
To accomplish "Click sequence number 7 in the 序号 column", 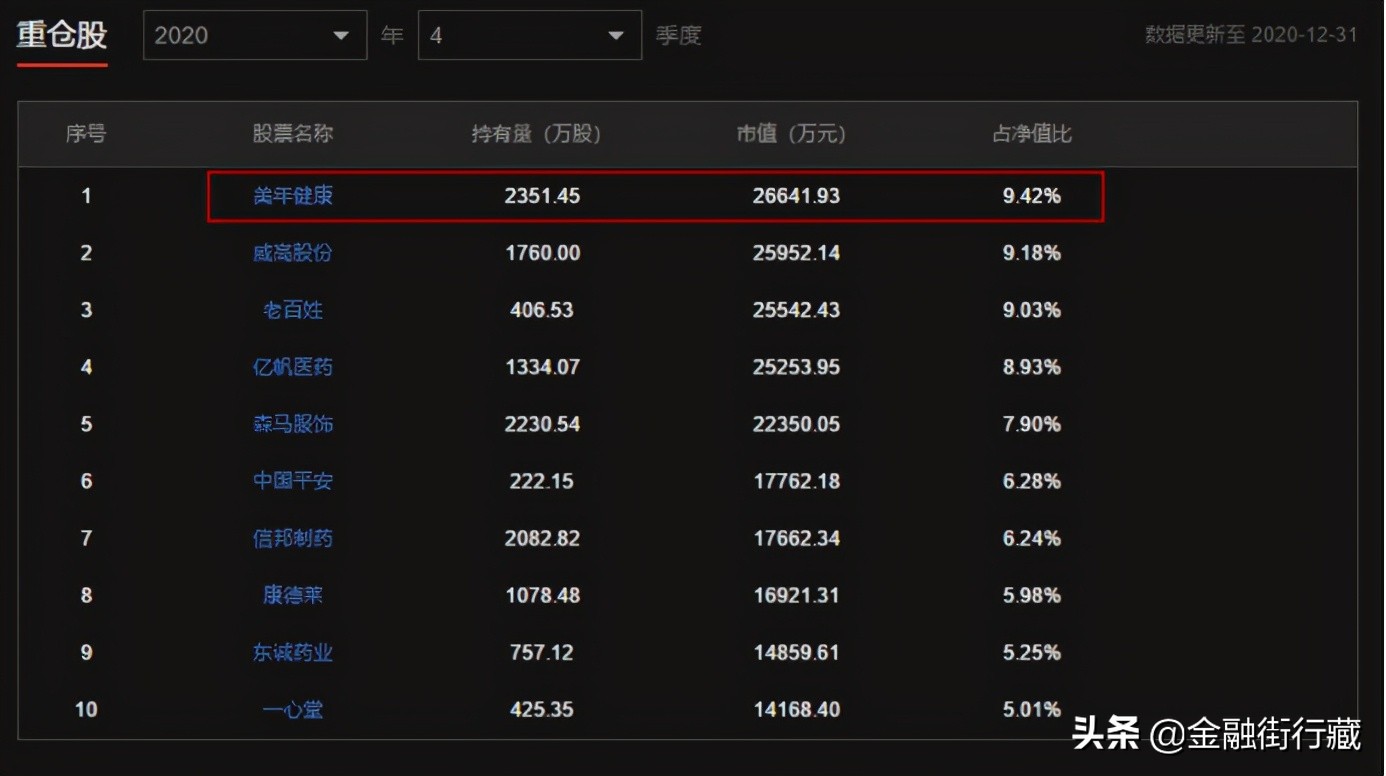I will pos(86,539).
